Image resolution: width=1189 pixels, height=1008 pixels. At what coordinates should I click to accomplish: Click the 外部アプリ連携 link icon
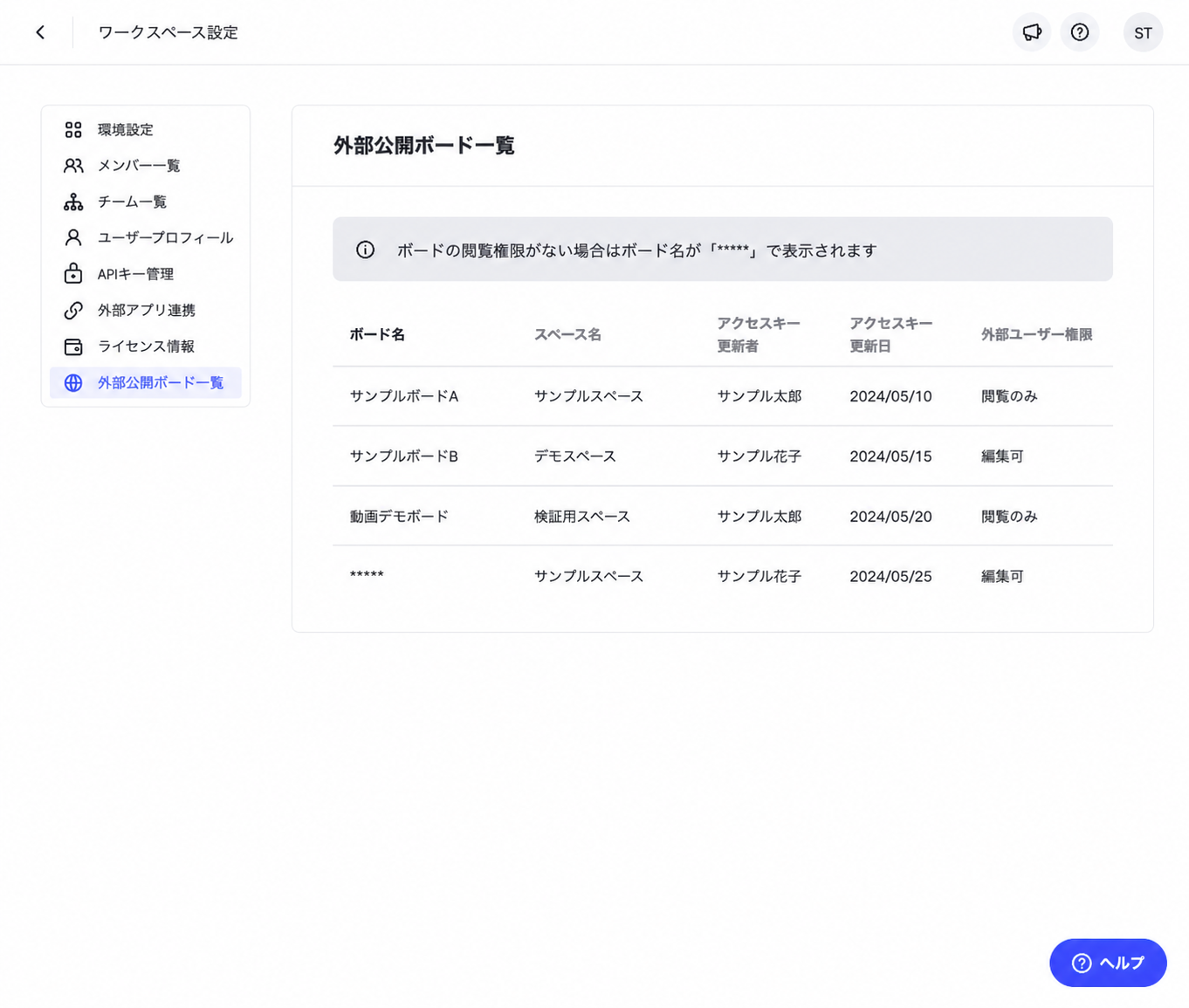73,310
